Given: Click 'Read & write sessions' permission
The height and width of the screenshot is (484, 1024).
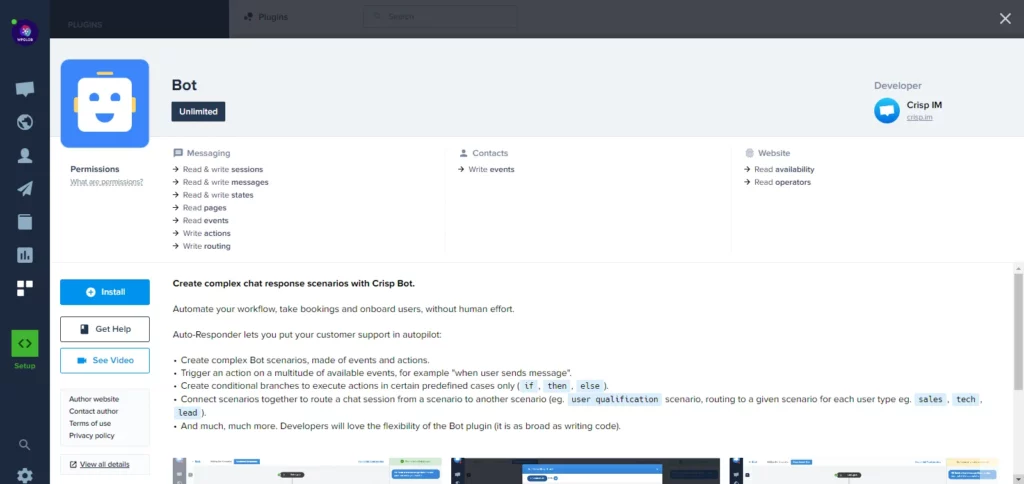Looking at the screenshot, I should click(x=223, y=170).
